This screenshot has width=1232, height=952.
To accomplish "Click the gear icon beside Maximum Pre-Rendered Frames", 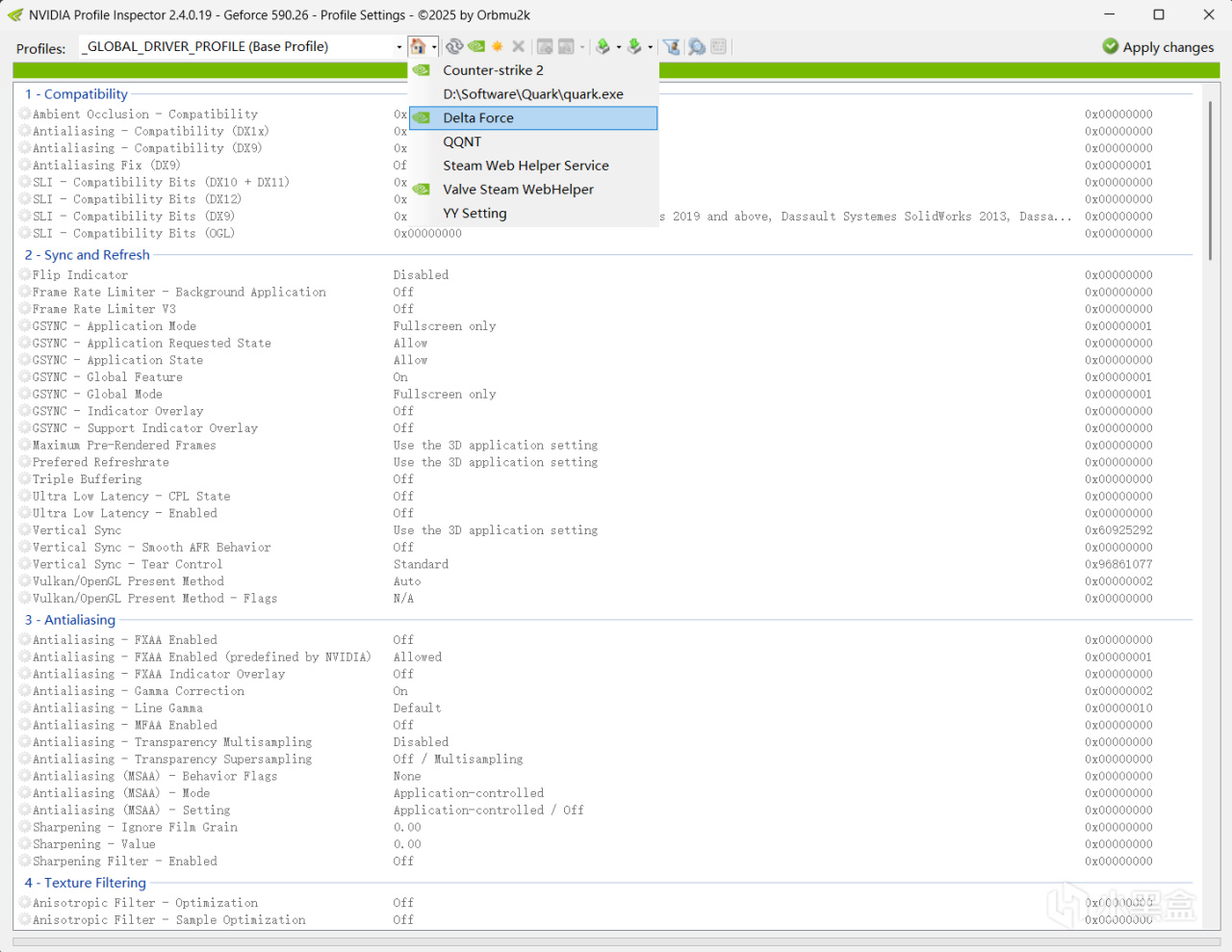I will coord(25,446).
